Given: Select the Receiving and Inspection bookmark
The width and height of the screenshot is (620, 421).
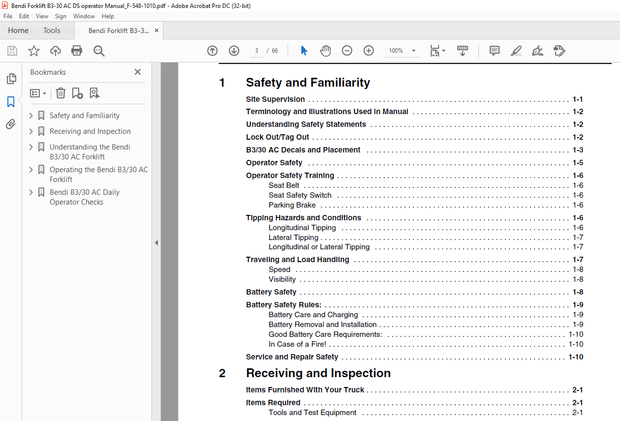Looking at the screenshot, I should pos(90,131).
